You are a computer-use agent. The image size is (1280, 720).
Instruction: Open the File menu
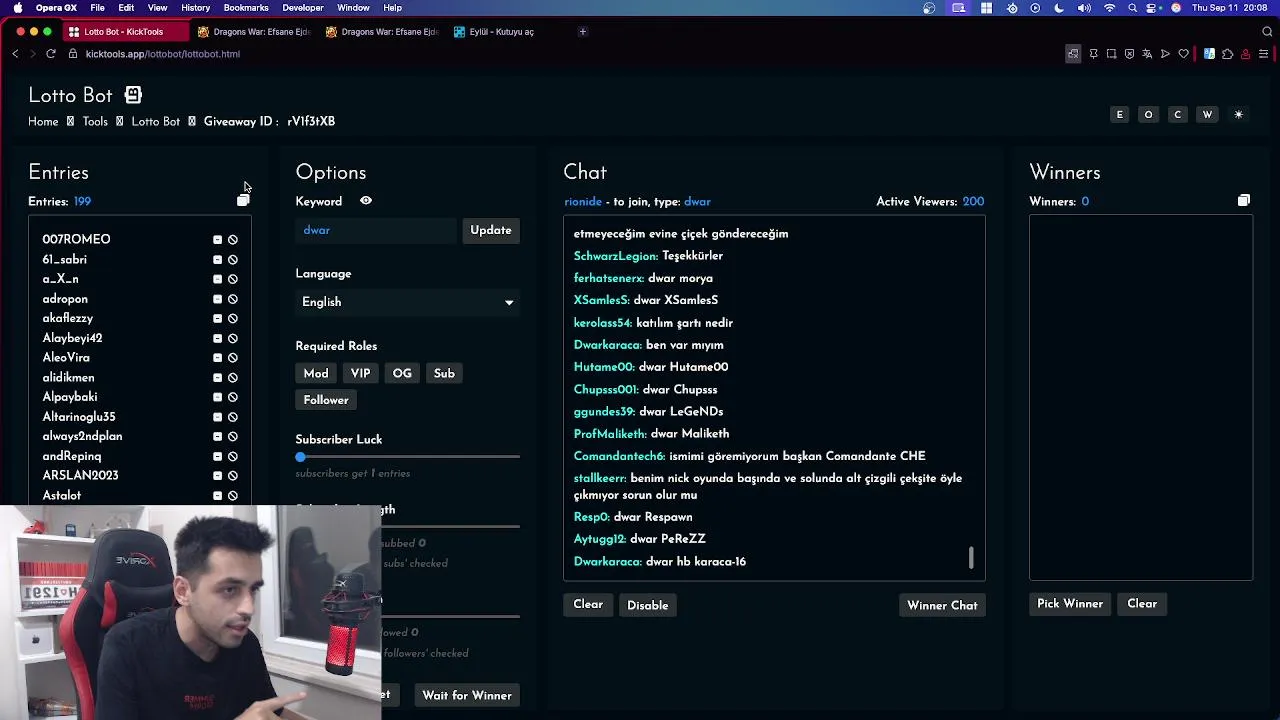click(97, 8)
